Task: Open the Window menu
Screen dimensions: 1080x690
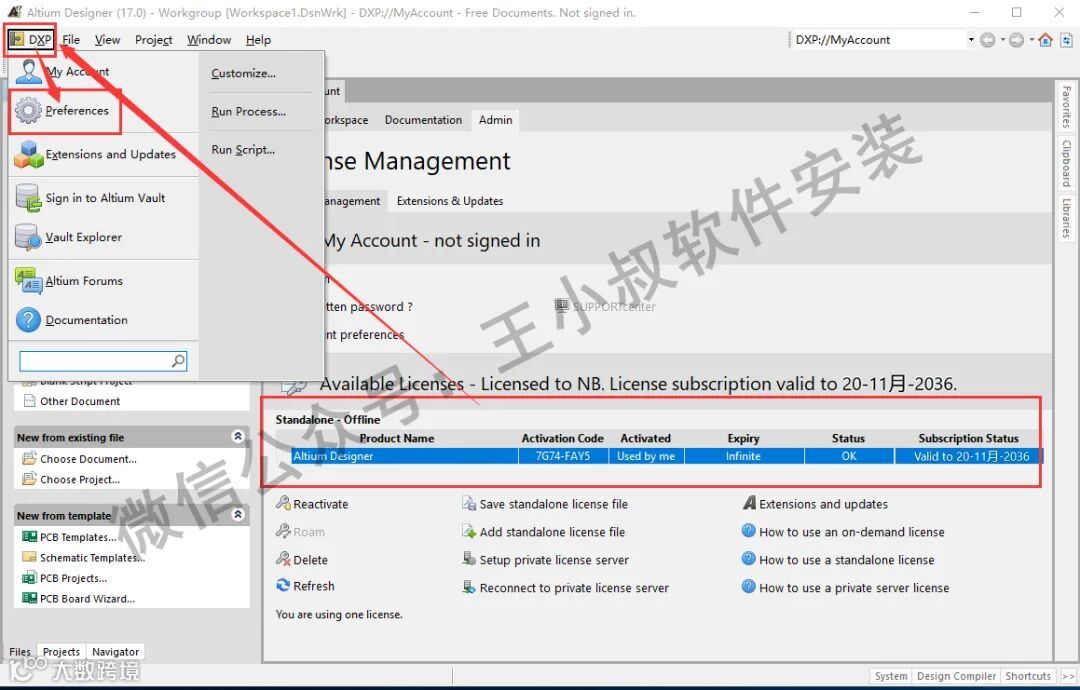Action: click(x=209, y=40)
